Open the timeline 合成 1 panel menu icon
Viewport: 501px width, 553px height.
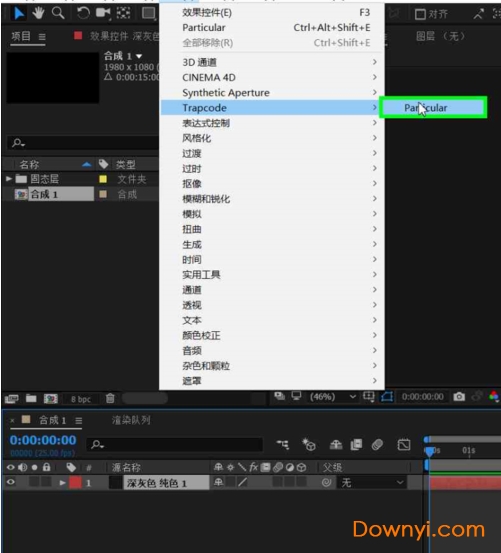pyautogui.click(x=79, y=420)
